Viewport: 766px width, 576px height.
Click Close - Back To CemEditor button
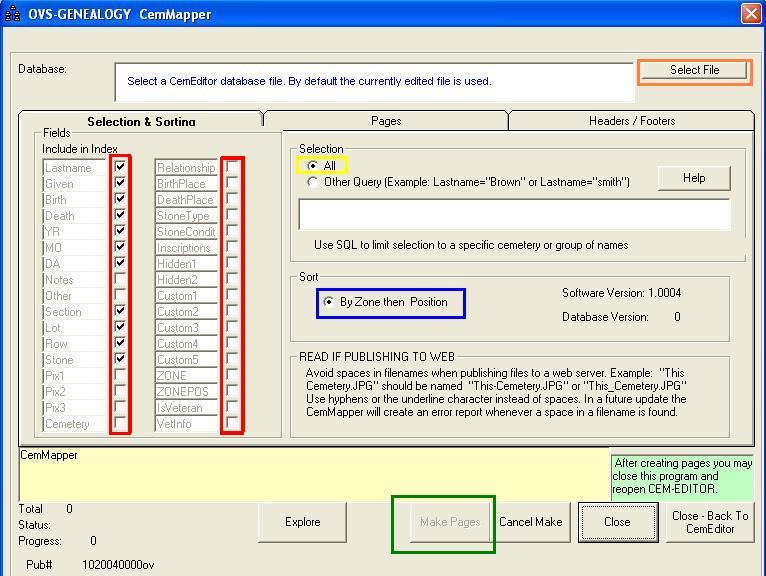pos(710,522)
